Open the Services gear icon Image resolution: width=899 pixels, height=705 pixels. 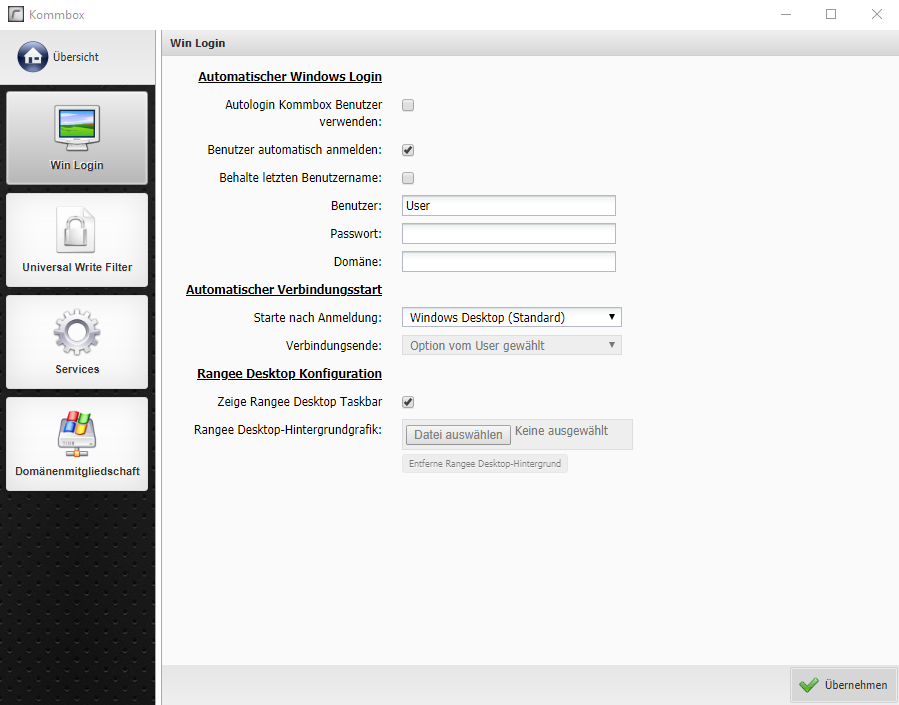77,332
